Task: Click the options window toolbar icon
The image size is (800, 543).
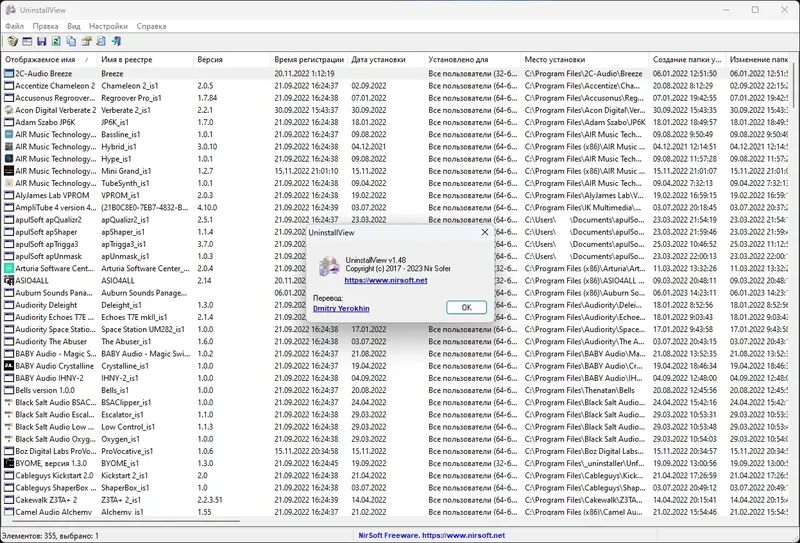Action: pos(27,41)
